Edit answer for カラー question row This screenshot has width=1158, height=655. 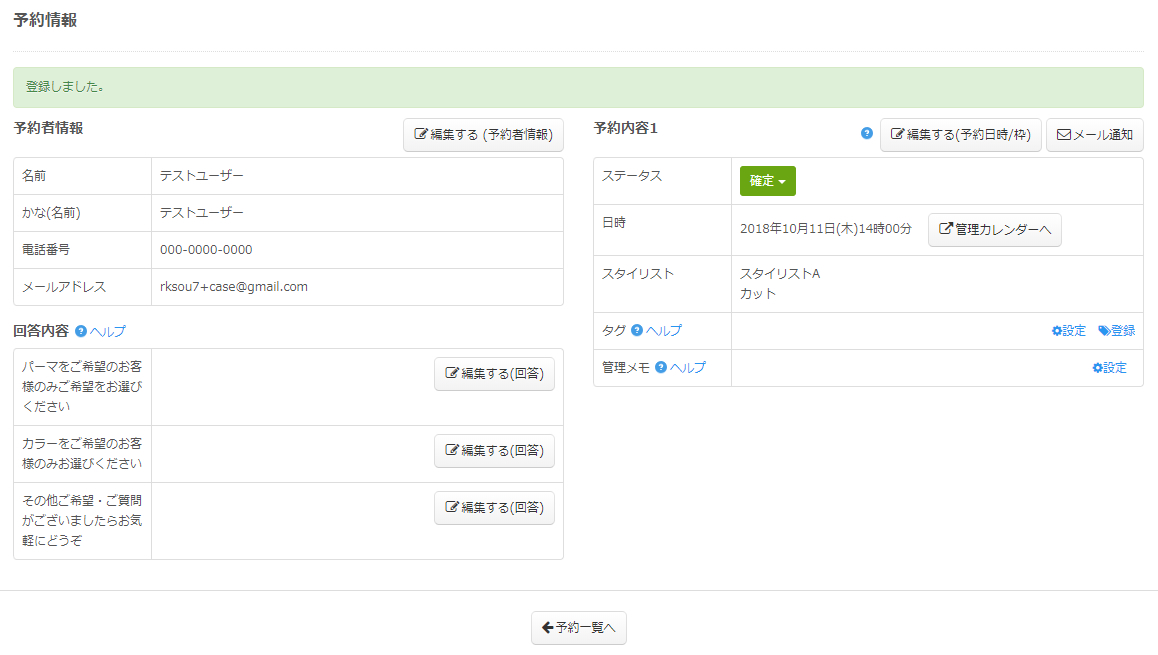[494, 451]
